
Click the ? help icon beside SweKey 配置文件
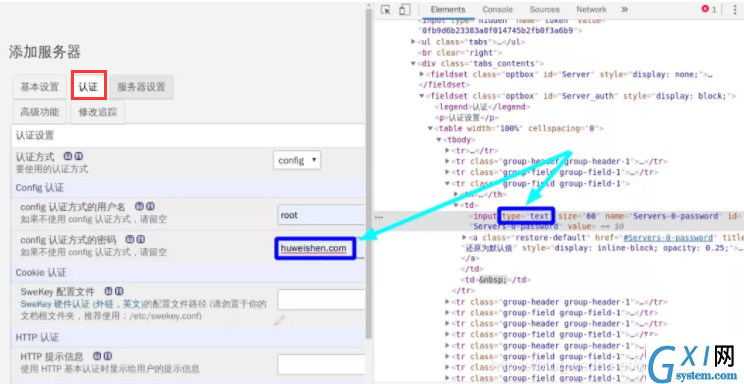(x=108, y=291)
